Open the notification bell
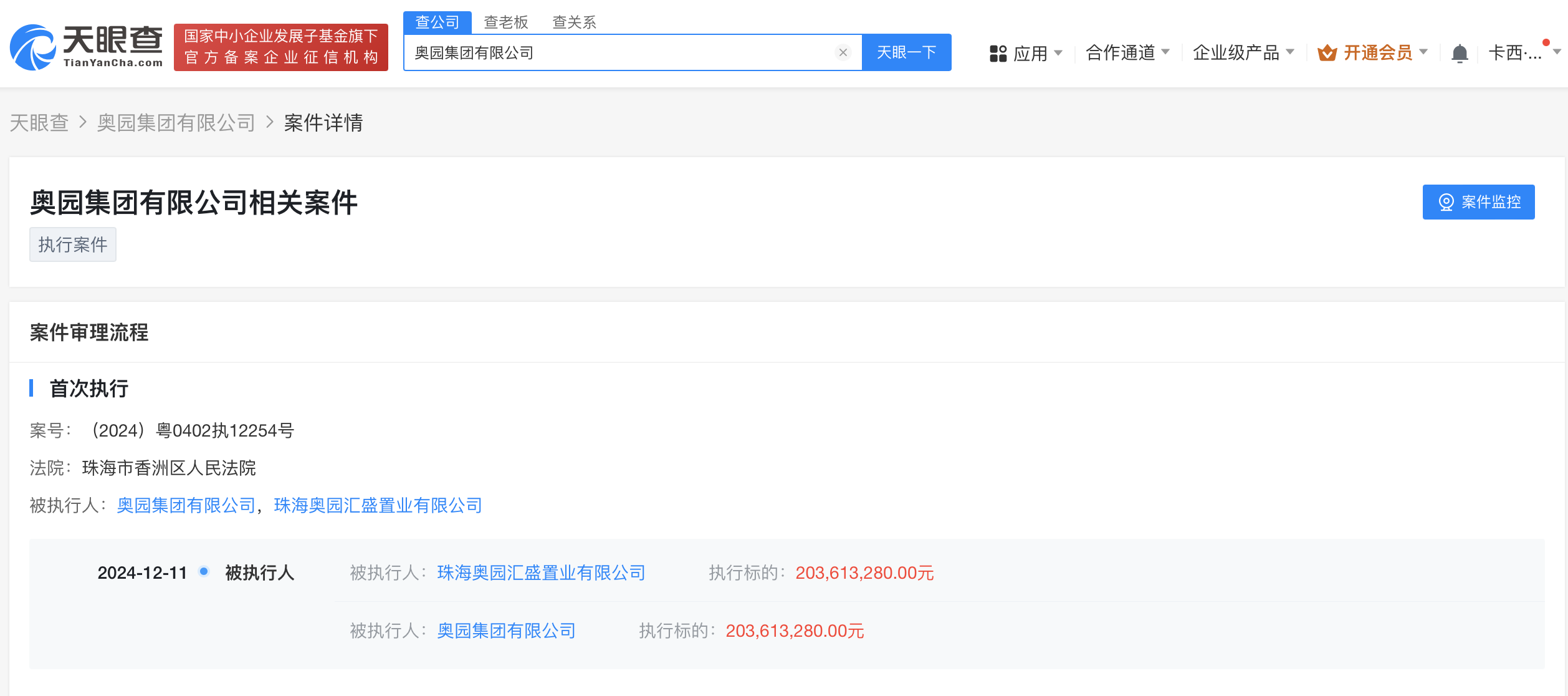This screenshot has width=1568, height=696. tap(1459, 54)
